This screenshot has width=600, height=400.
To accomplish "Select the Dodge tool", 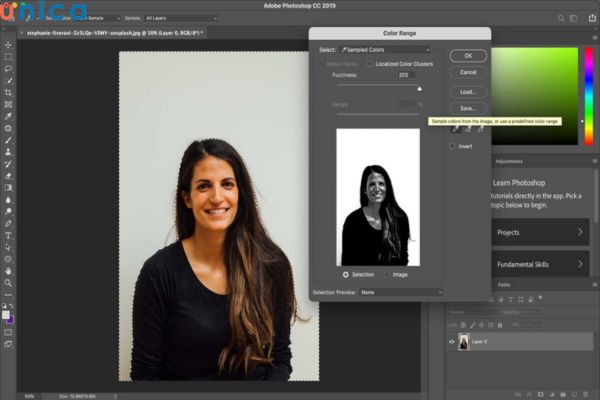I will 8,212.
